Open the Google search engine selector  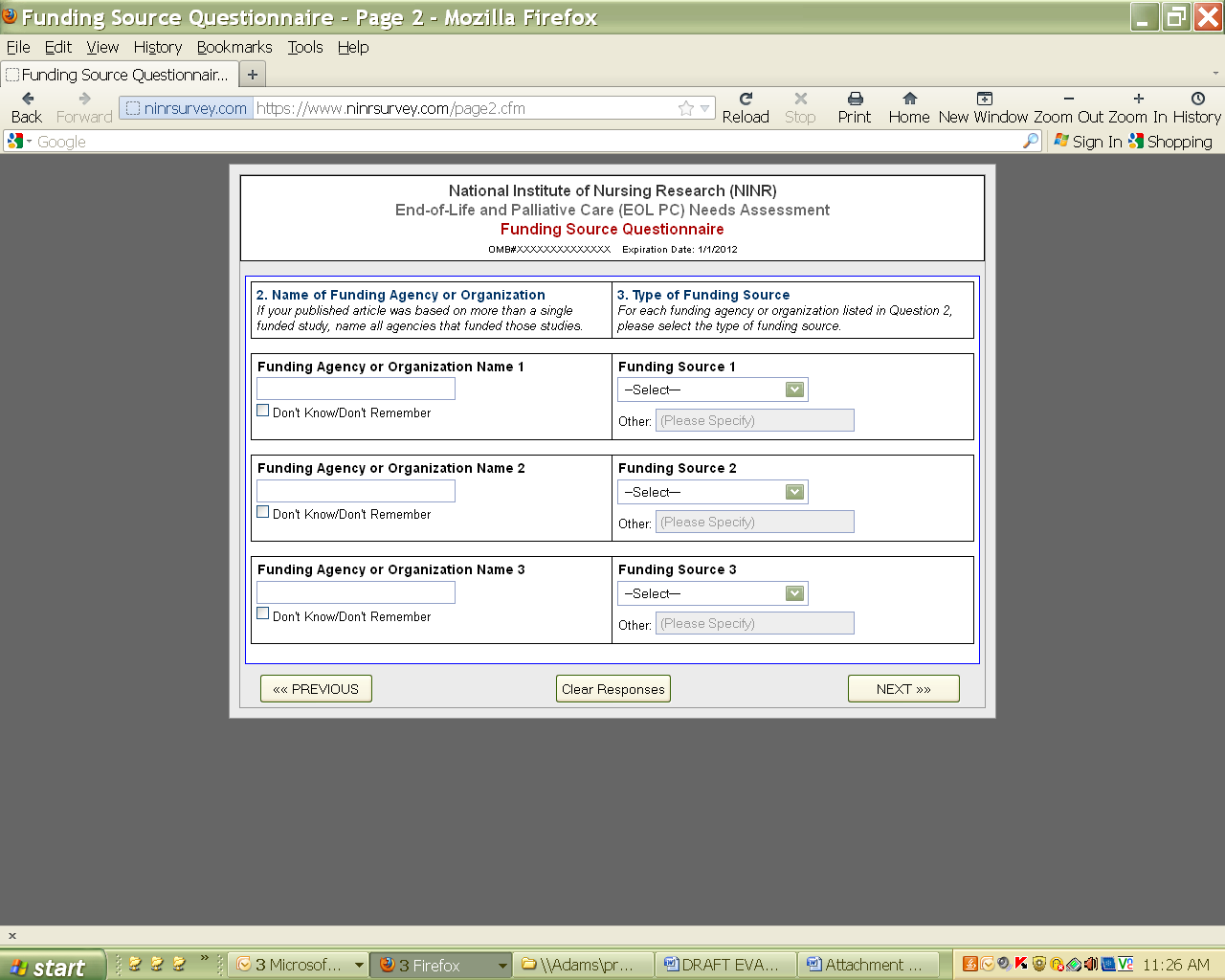pyautogui.click(x=19, y=141)
